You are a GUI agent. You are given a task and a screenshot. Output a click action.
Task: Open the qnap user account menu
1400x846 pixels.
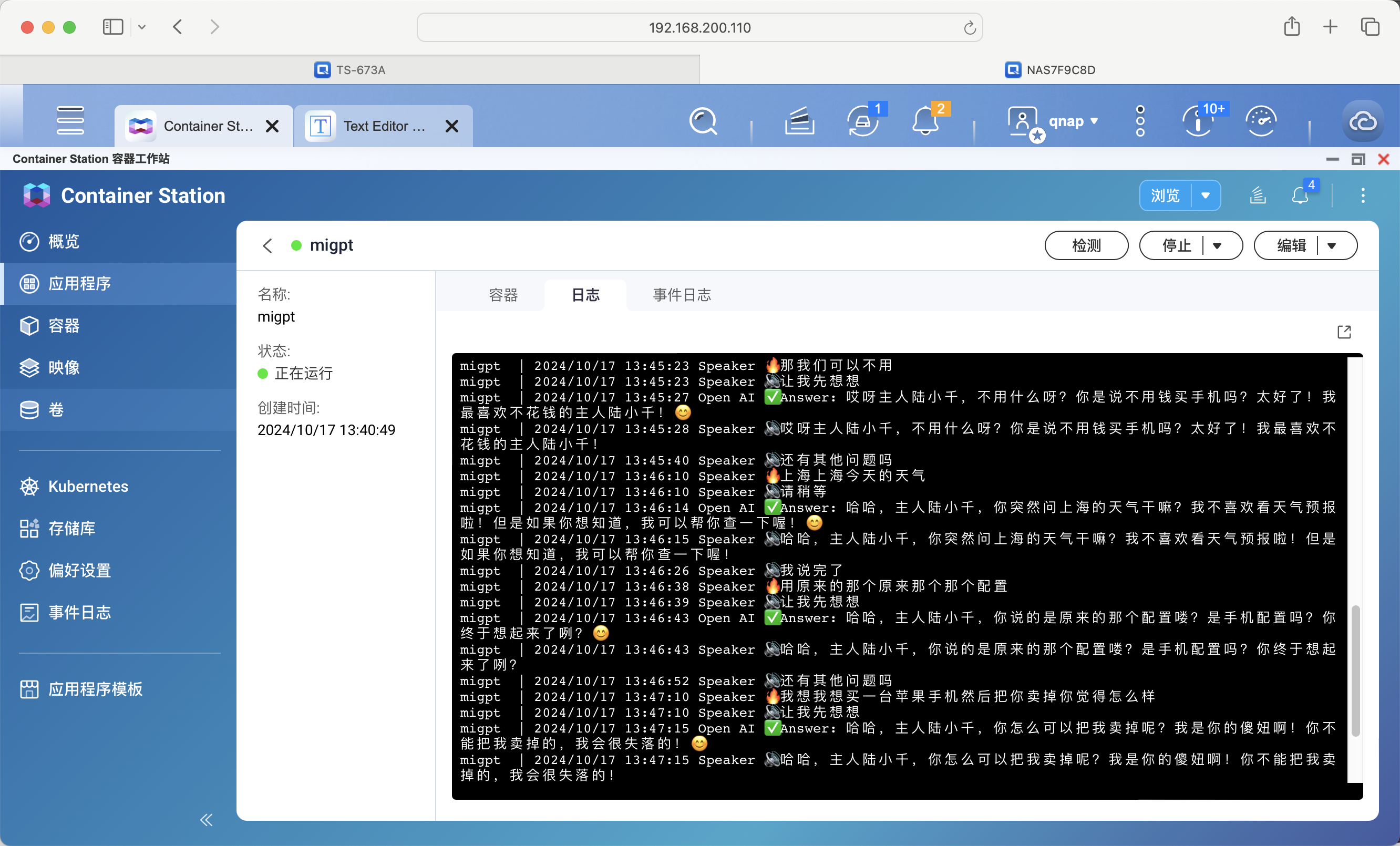[x=1053, y=121]
